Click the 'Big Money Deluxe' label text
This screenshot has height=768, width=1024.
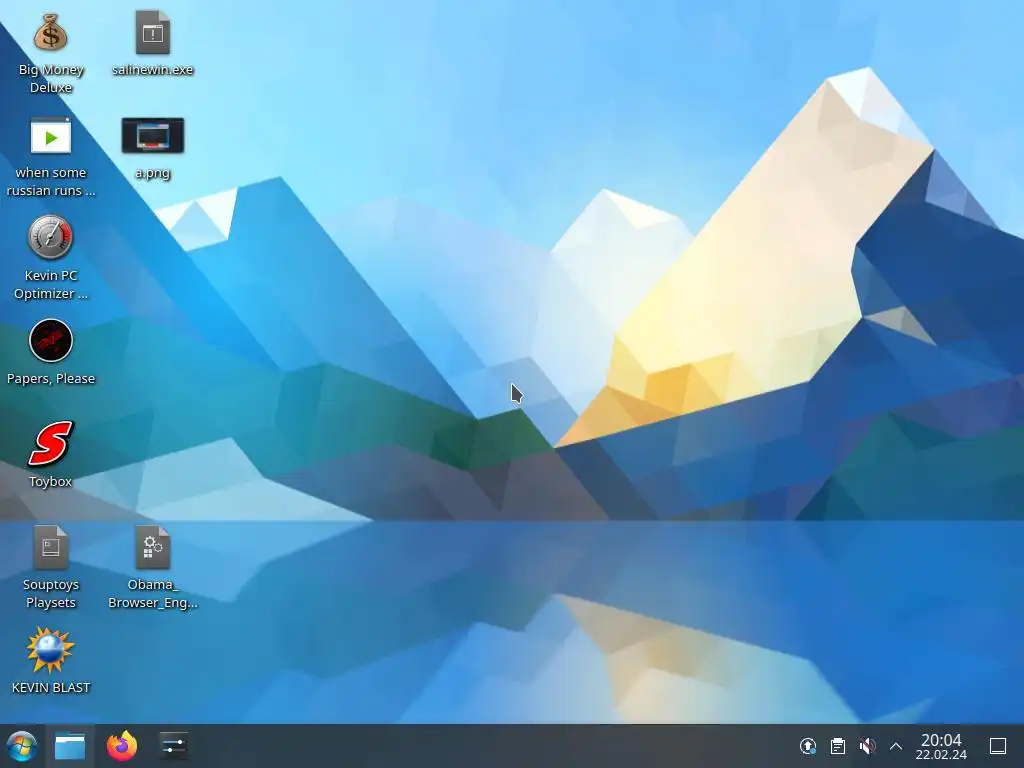(x=51, y=78)
